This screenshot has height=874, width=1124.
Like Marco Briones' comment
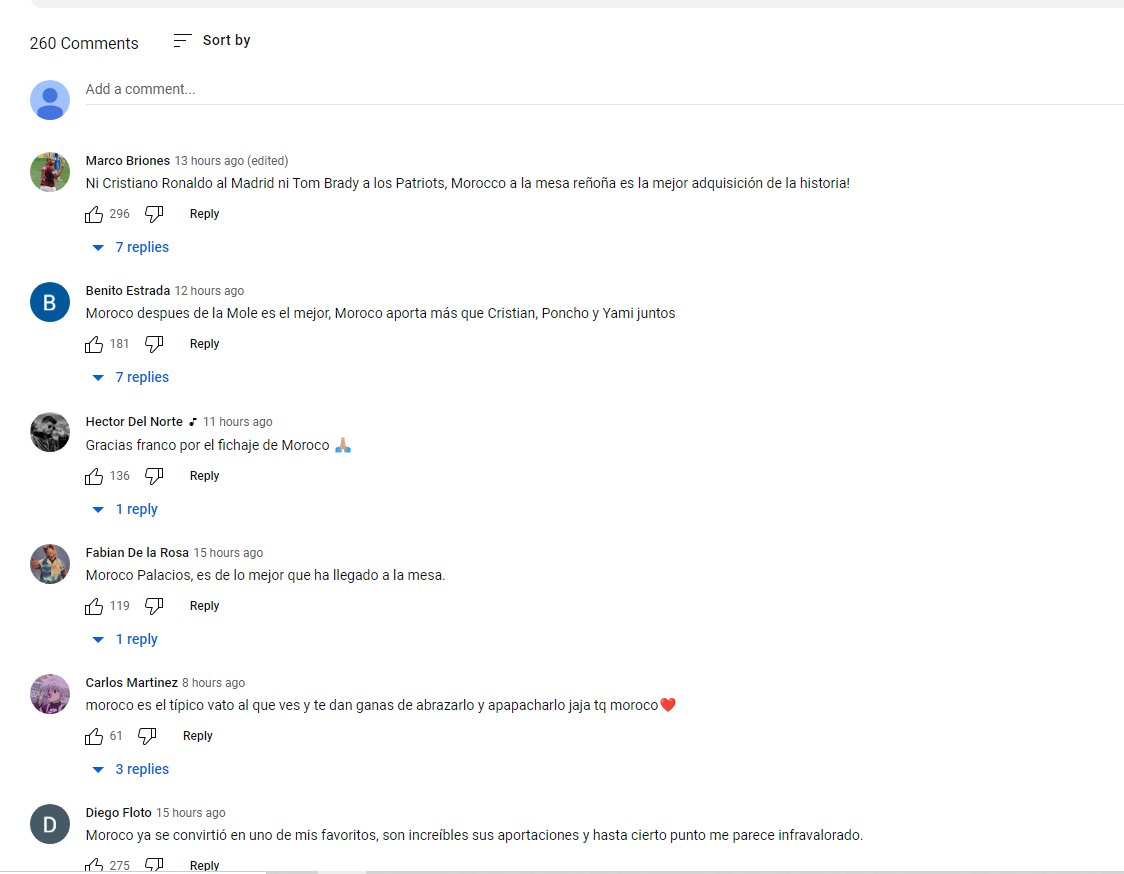click(94, 214)
